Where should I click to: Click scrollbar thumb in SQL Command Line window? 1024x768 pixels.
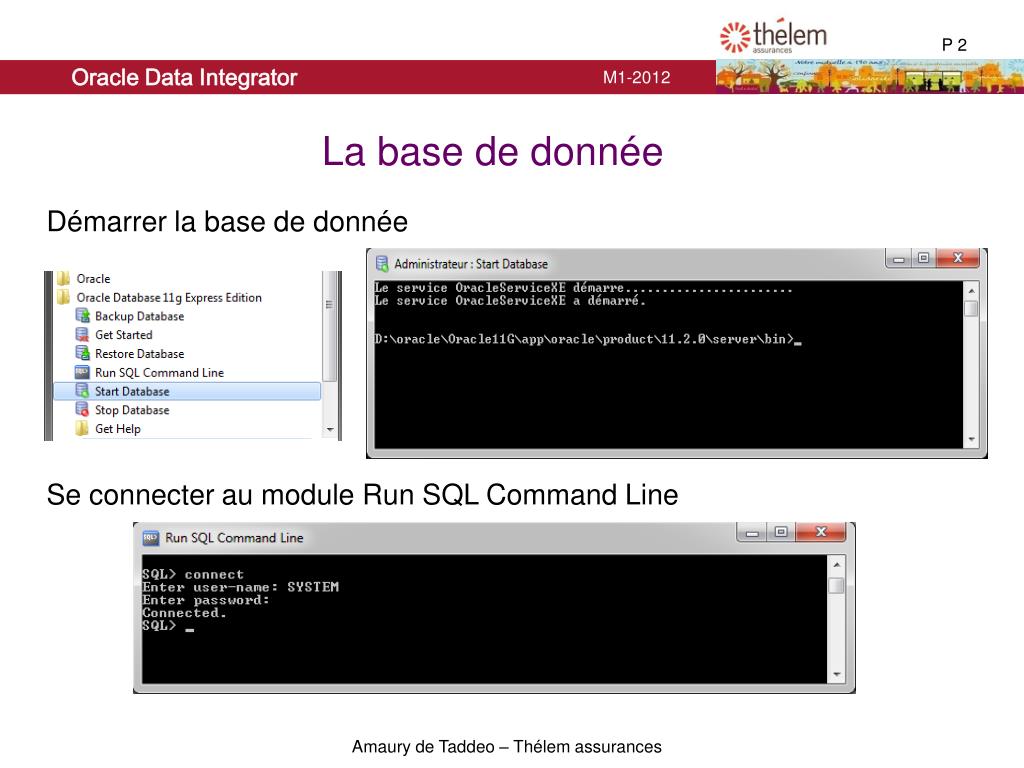[836, 585]
